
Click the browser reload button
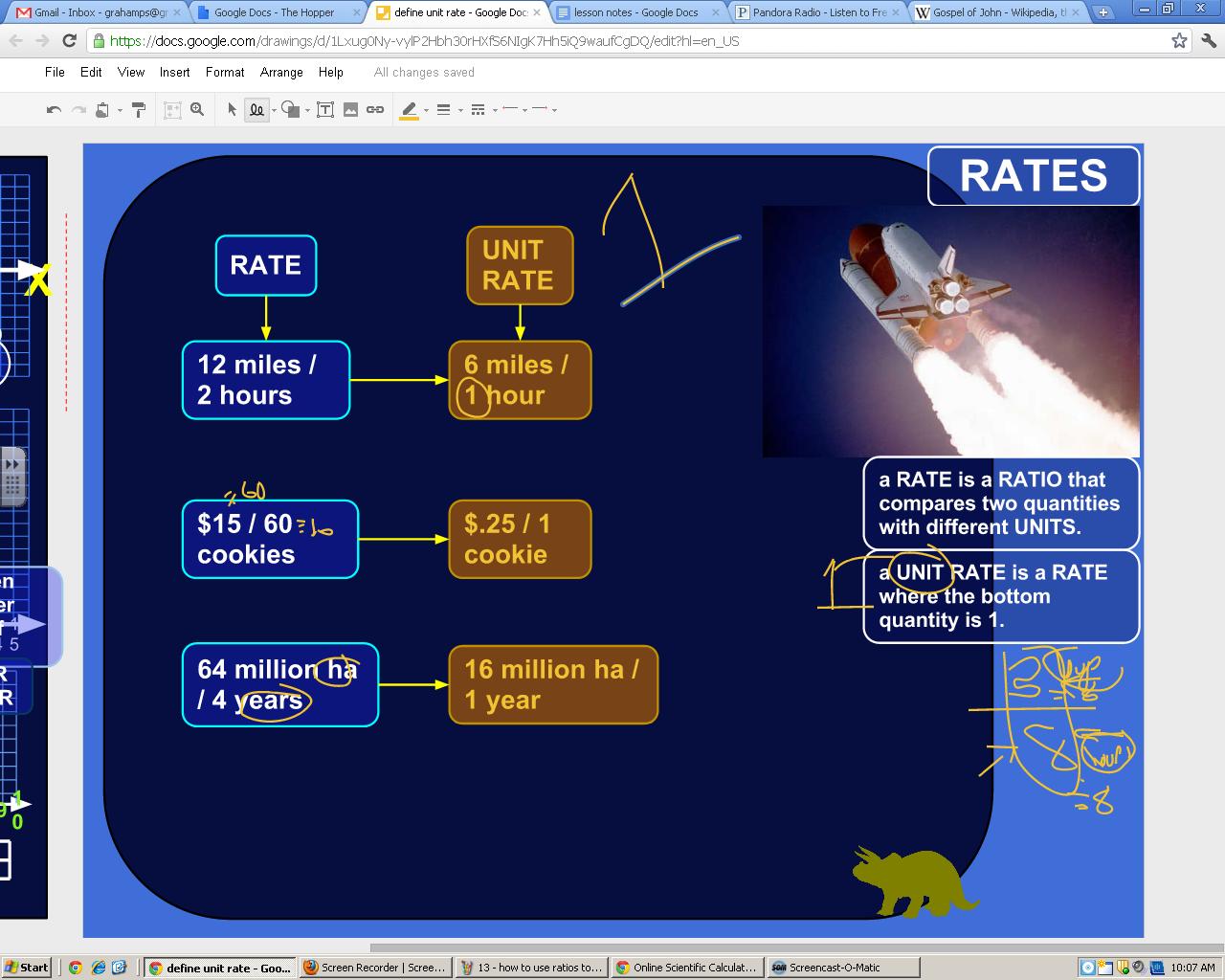[x=69, y=41]
